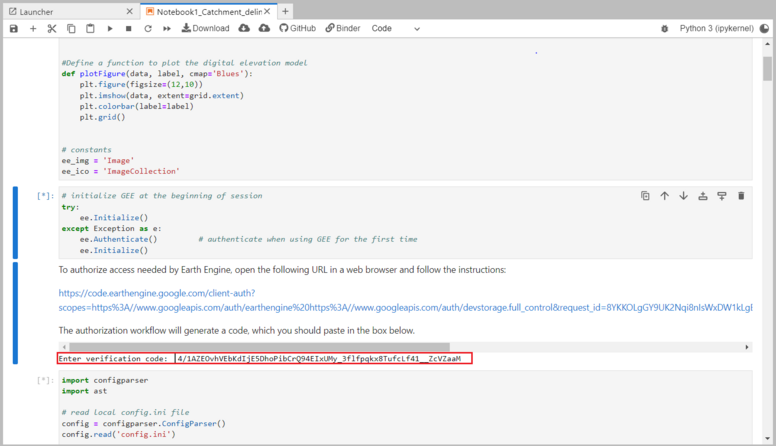Viewport: 776px width, 446px height.
Task: Save the notebook with the floppy disk icon
Action: coord(13,29)
